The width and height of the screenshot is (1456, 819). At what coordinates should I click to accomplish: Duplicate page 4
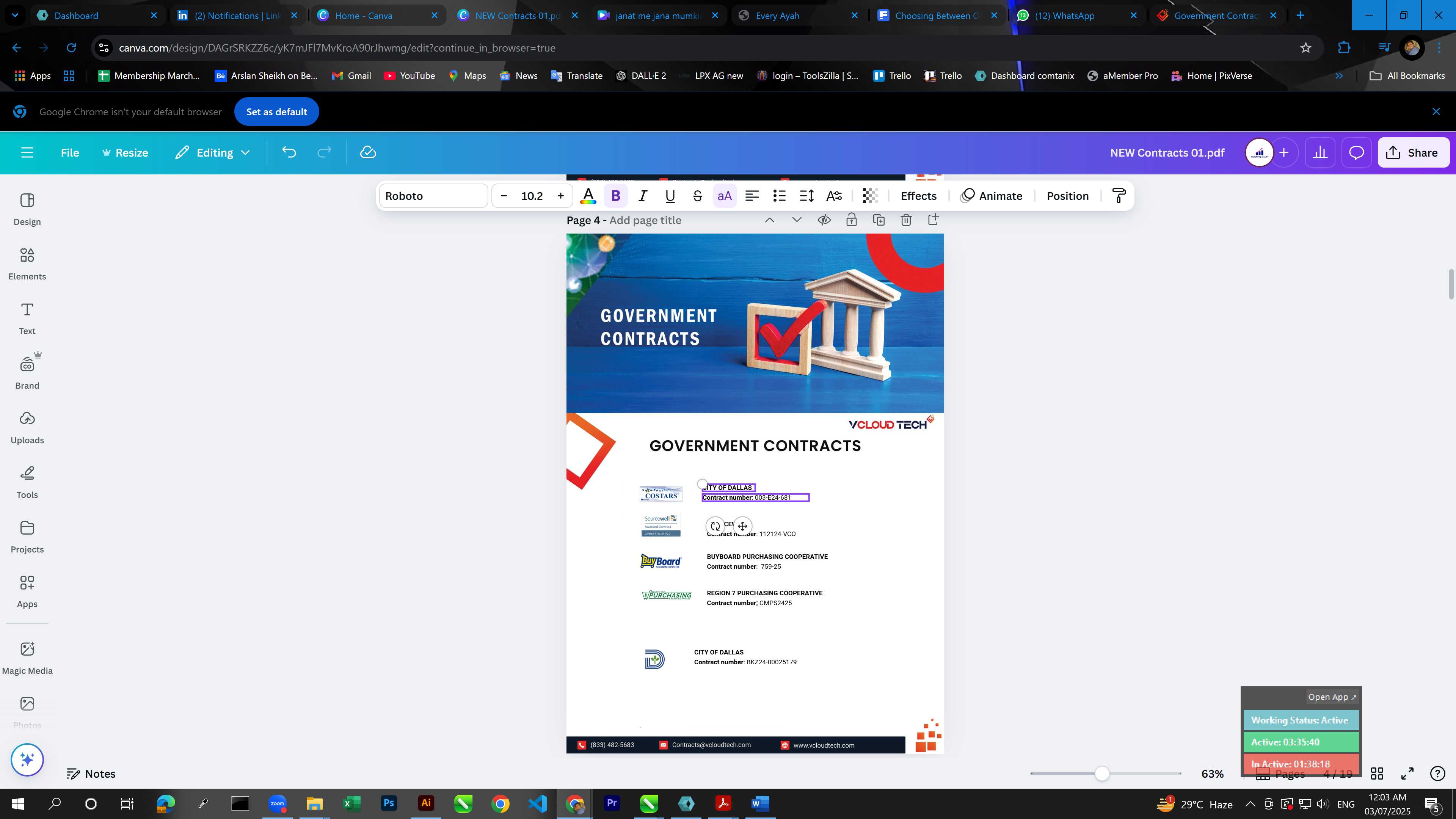coord(879,220)
